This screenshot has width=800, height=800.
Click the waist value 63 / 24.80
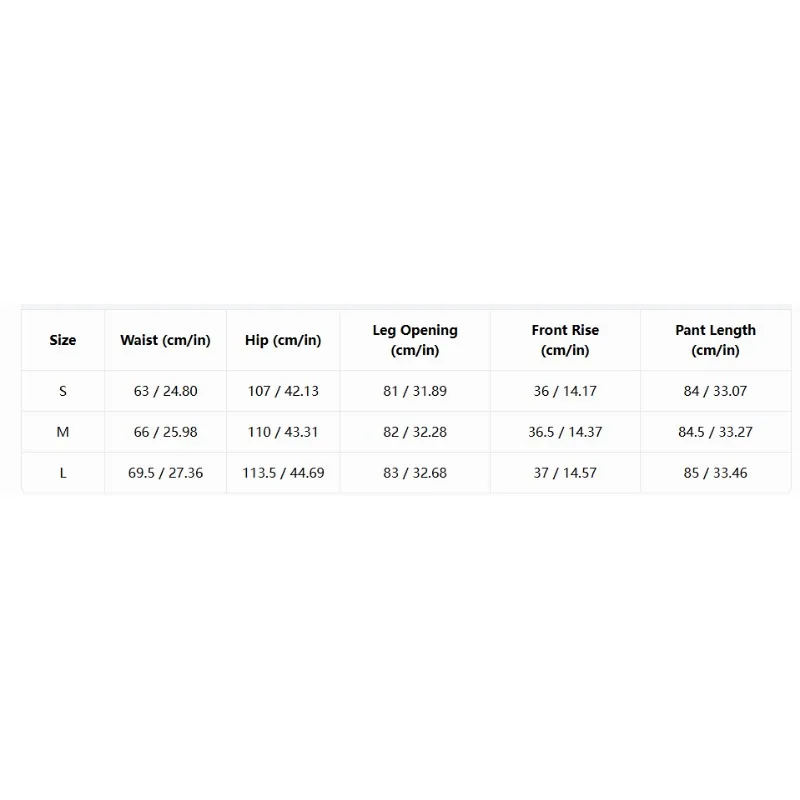pos(165,391)
